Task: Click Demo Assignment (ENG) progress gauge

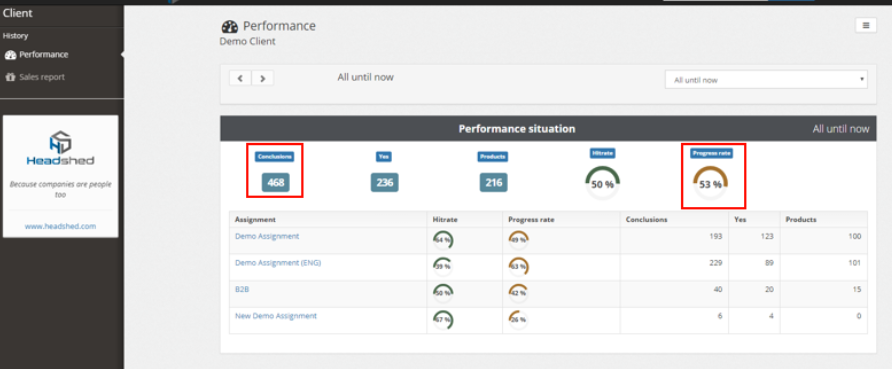Action: coord(518,266)
